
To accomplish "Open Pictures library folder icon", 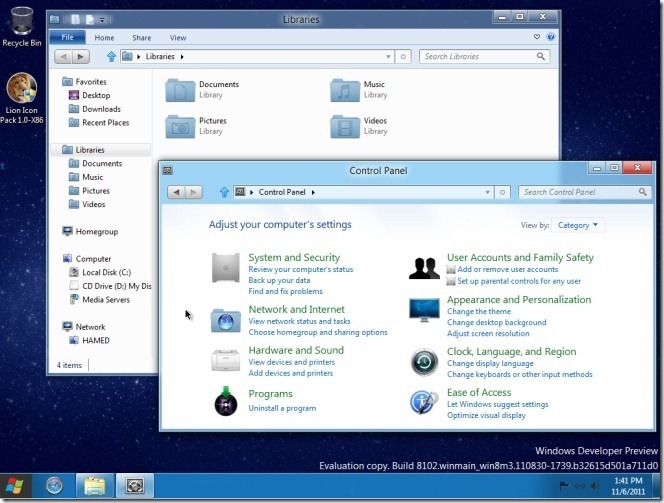I will click(180, 126).
